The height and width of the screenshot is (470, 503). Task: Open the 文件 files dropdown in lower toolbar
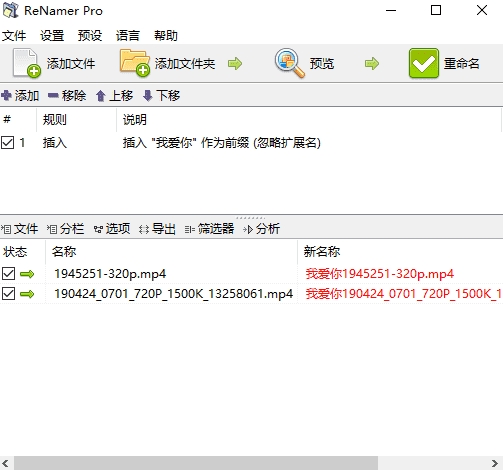pos(19,229)
